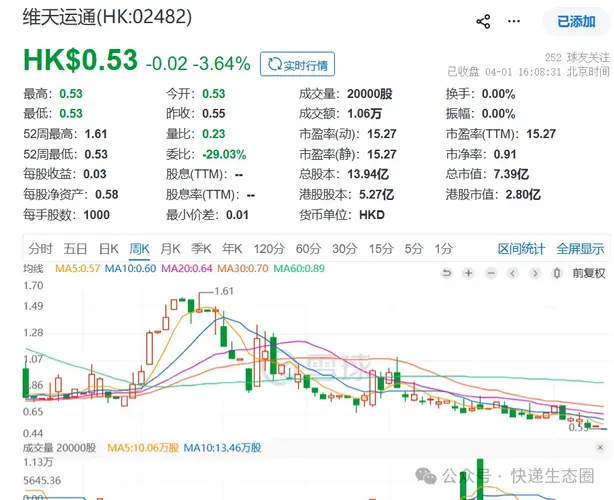Open the 区间统计 range statistics link
The image size is (614, 500).
(521, 249)
